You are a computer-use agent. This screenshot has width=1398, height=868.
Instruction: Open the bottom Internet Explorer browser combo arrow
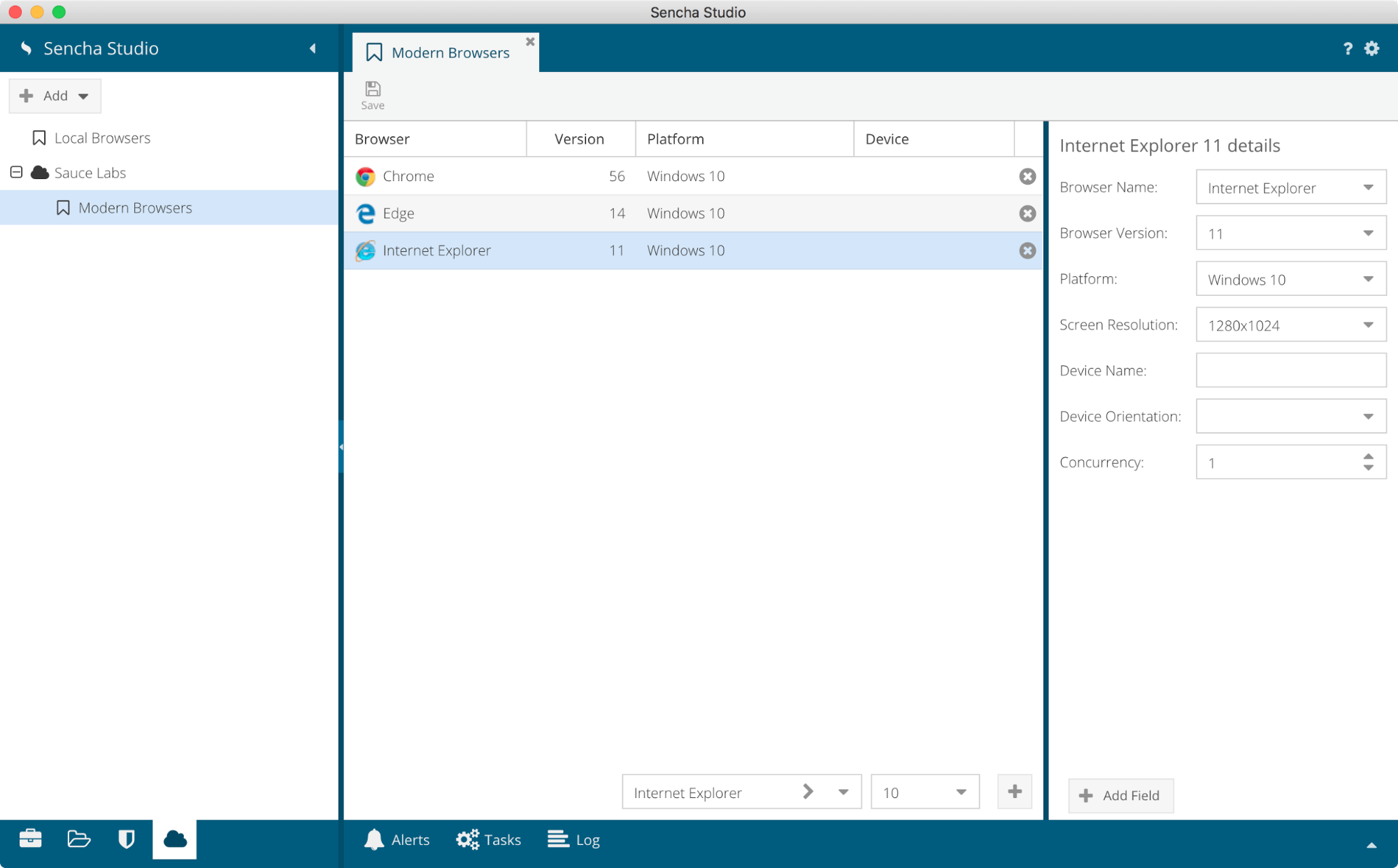coord(843,792)
